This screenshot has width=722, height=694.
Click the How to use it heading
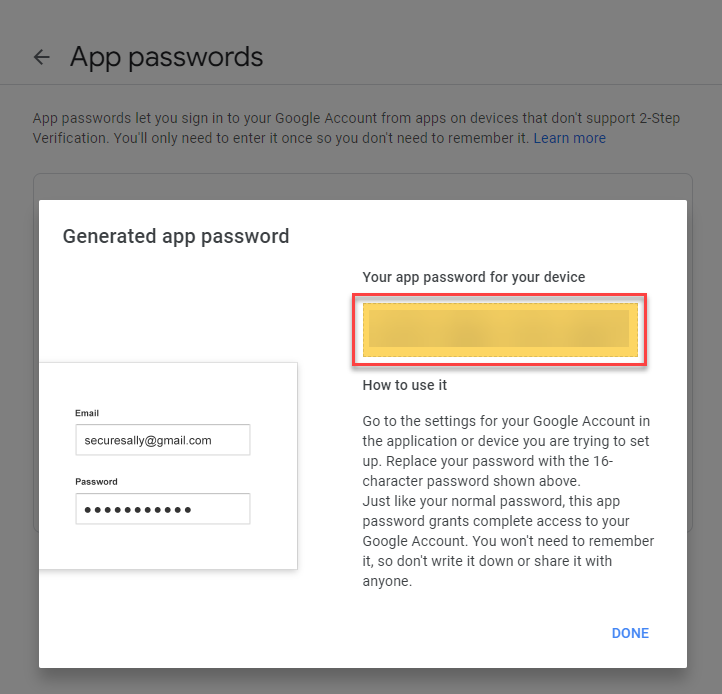[404, 385]
